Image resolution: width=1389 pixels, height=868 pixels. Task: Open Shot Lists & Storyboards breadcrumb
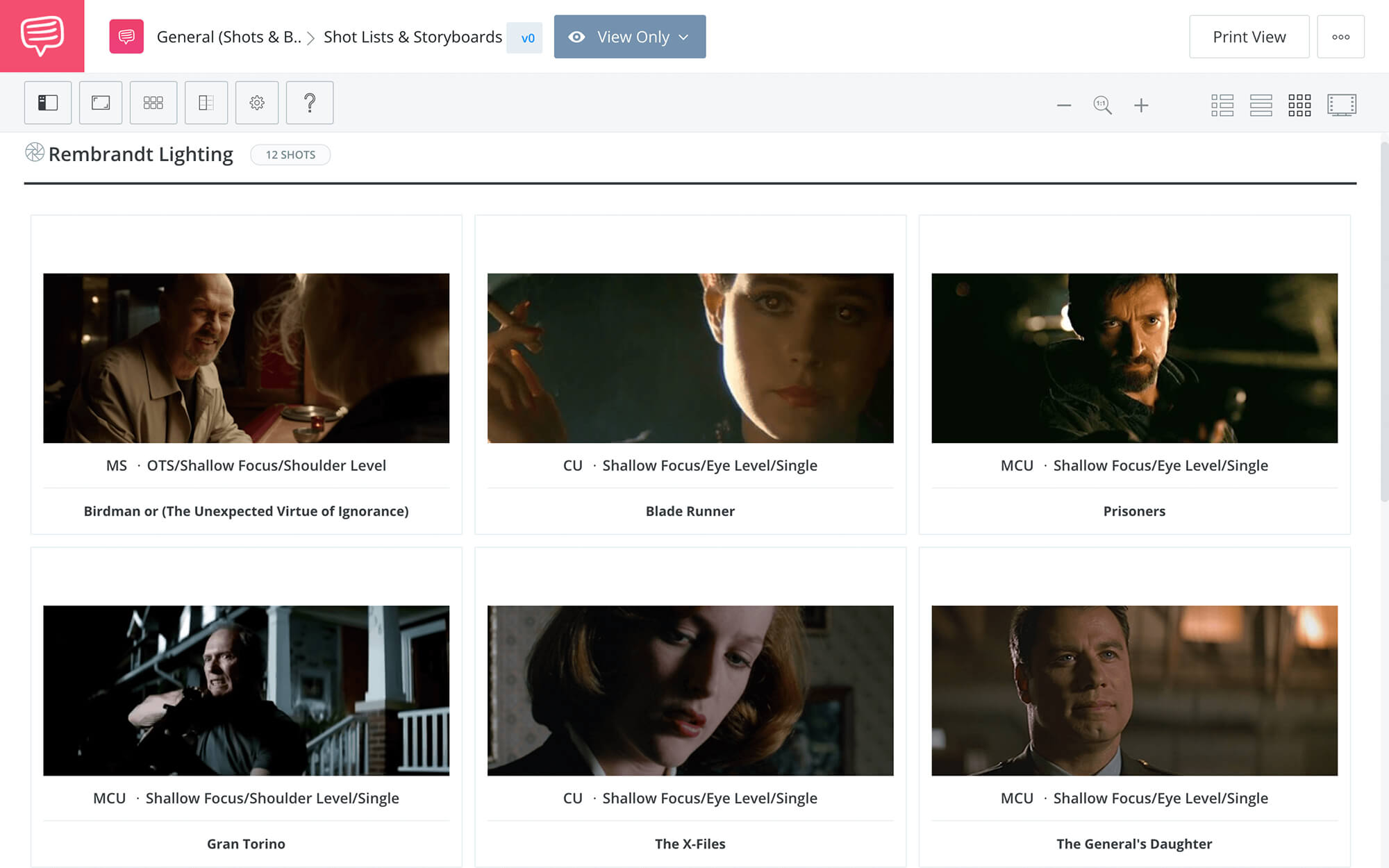(x=413, y=37)
